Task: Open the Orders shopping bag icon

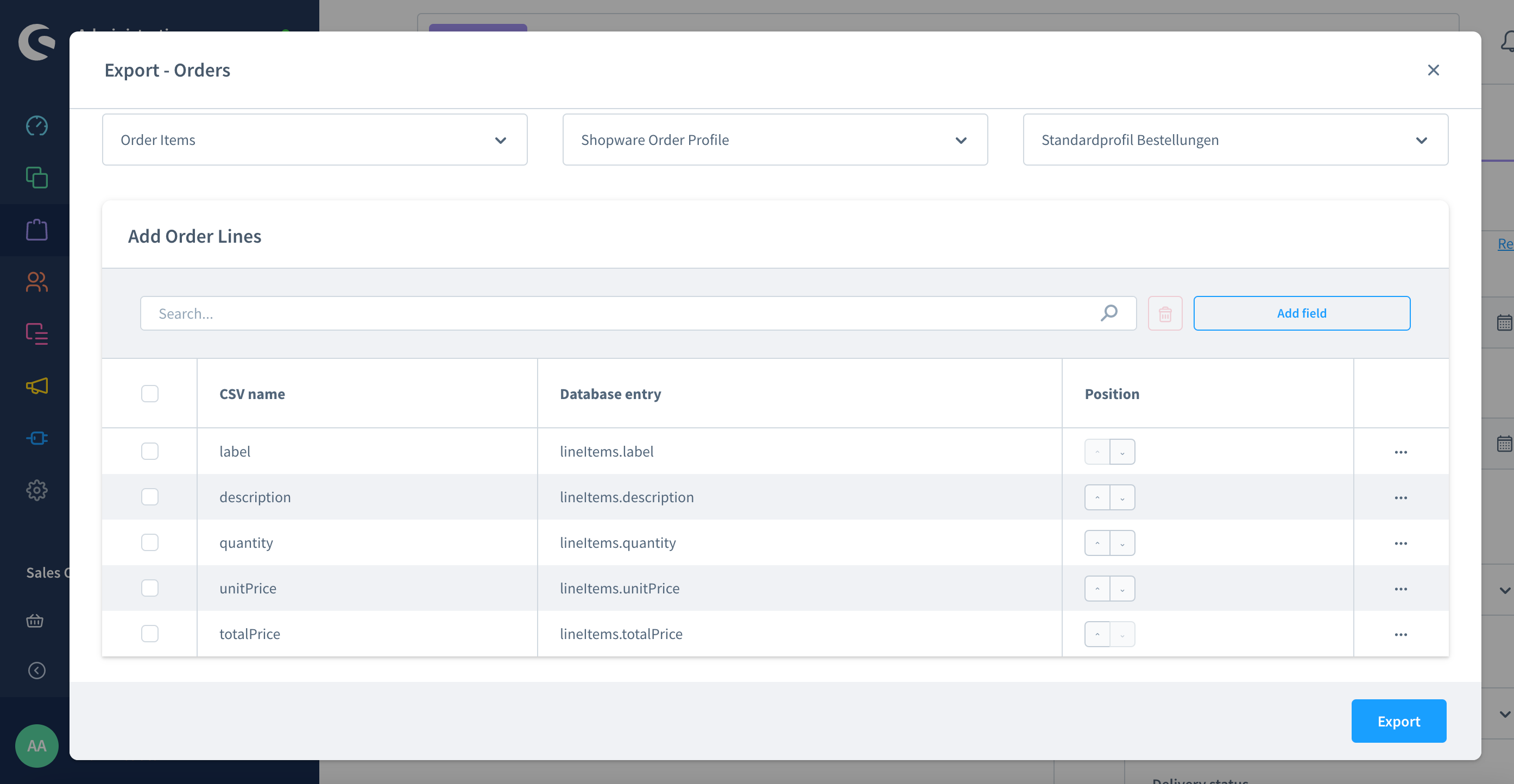Action: coord(36,230)
